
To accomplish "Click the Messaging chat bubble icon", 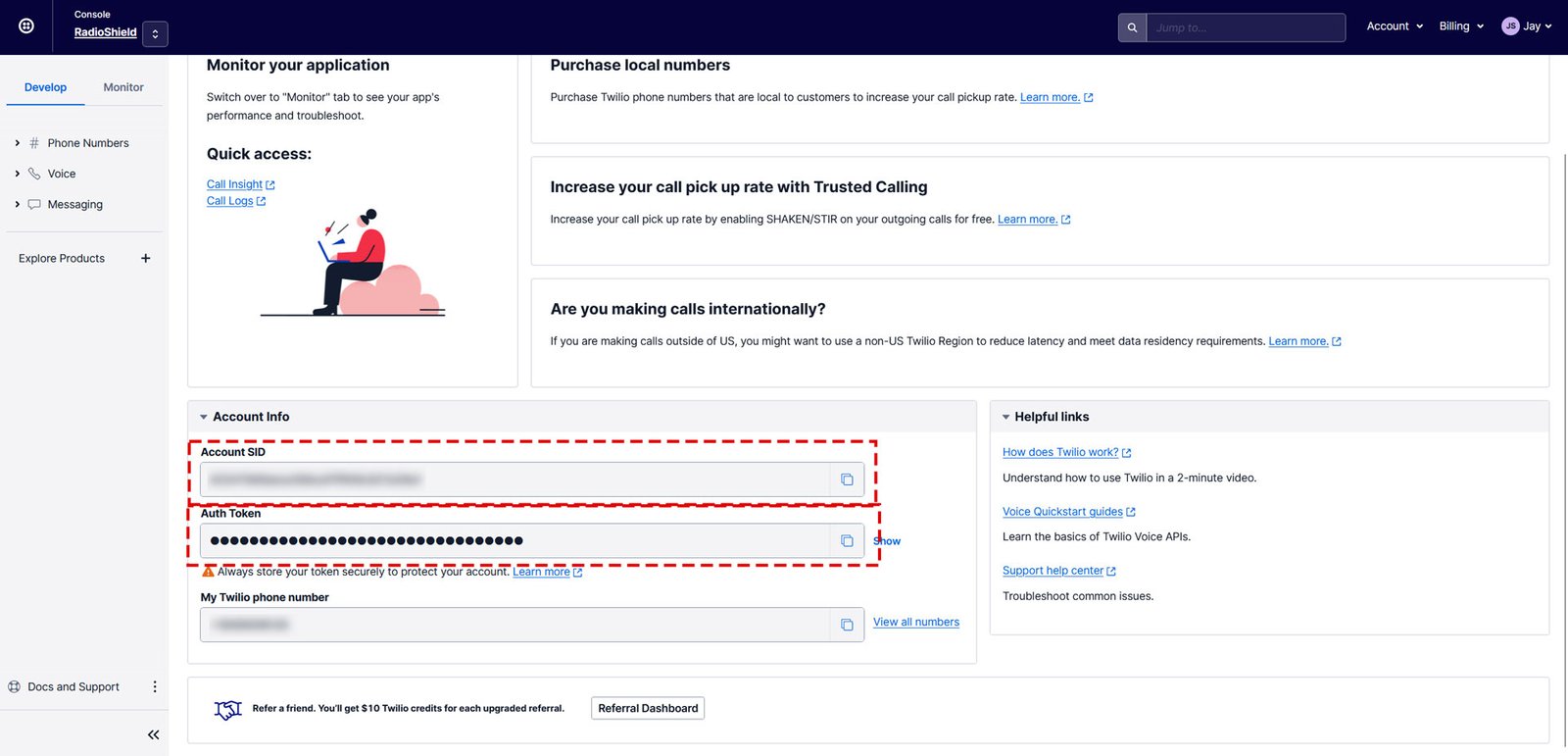I will [x=34, y=204].
